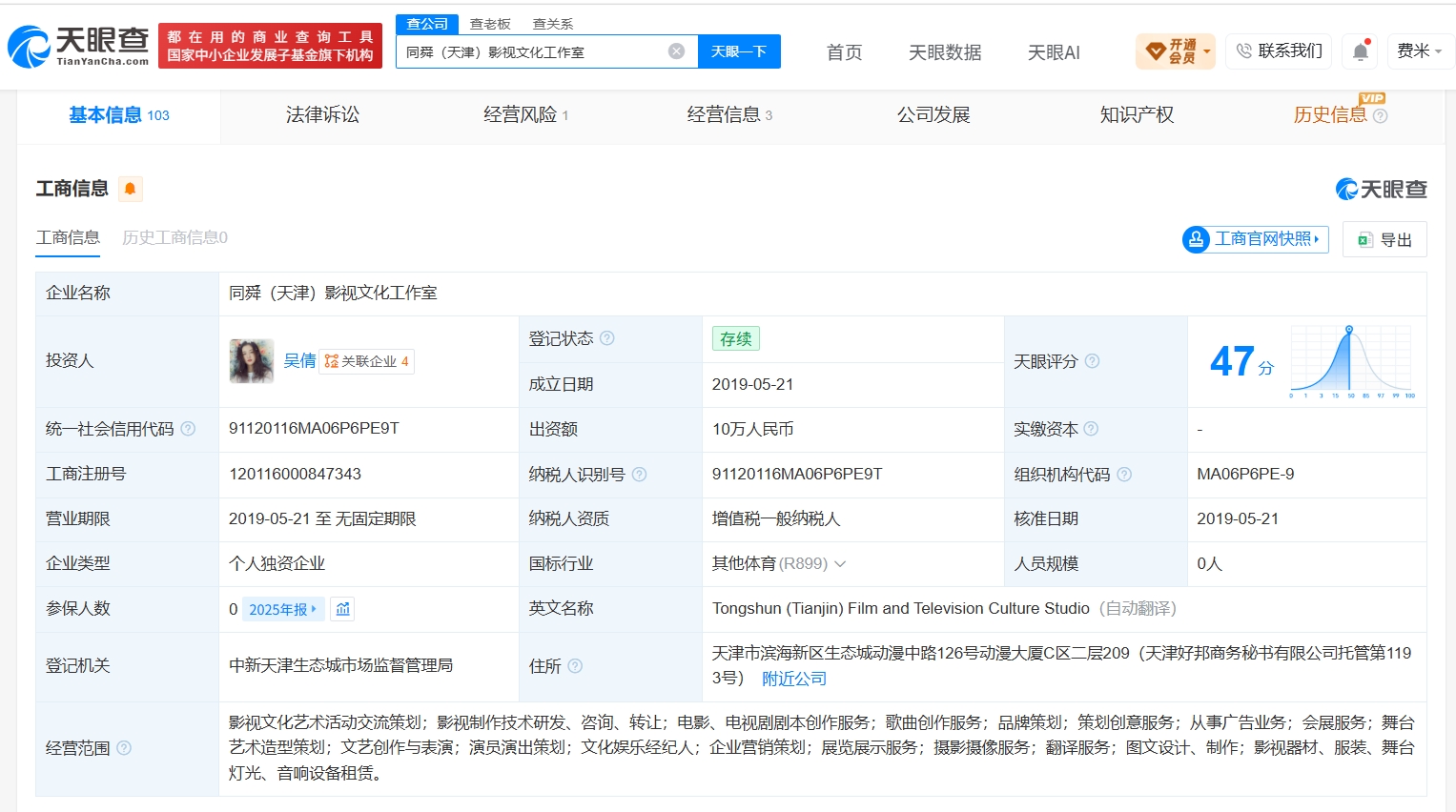Image resolution: width=1456 pixels, height=812 pixels.
Task: Select the 工商信息 sub-tab
Action: click(x=68, y=237)
